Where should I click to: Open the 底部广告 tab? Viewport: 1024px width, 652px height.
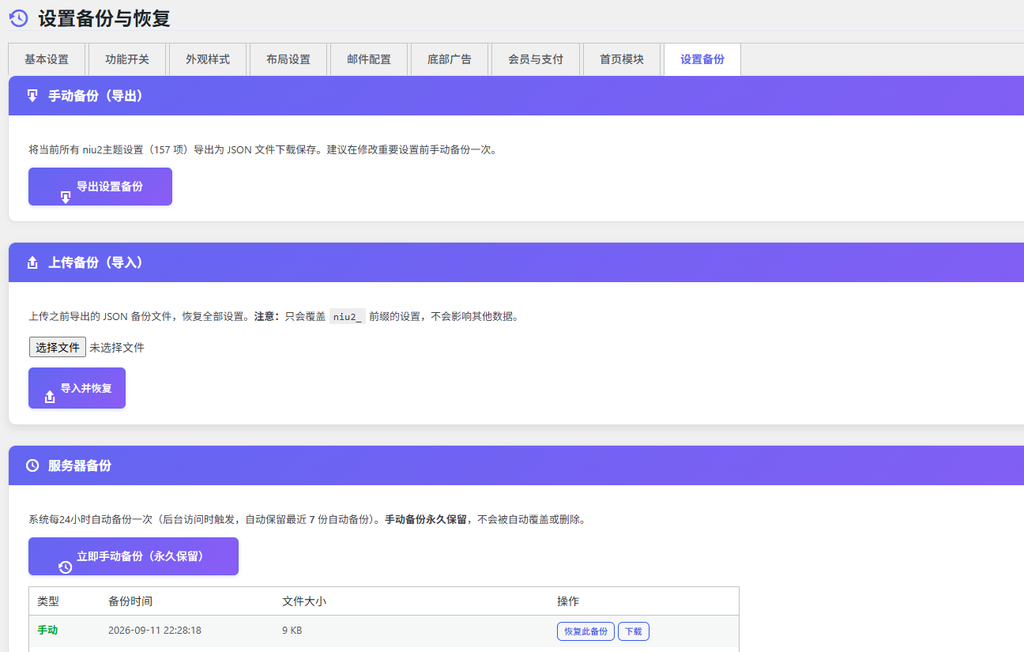(x=449, y=59)
